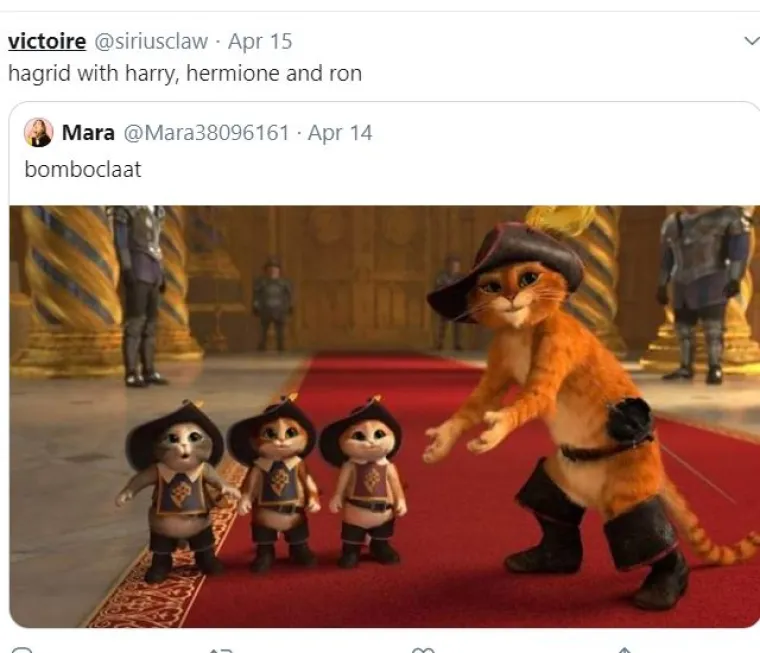The height and width of the screenshot is (653, 760).
Task: Click the @siriusclaw handle
Action: [151, 41]
